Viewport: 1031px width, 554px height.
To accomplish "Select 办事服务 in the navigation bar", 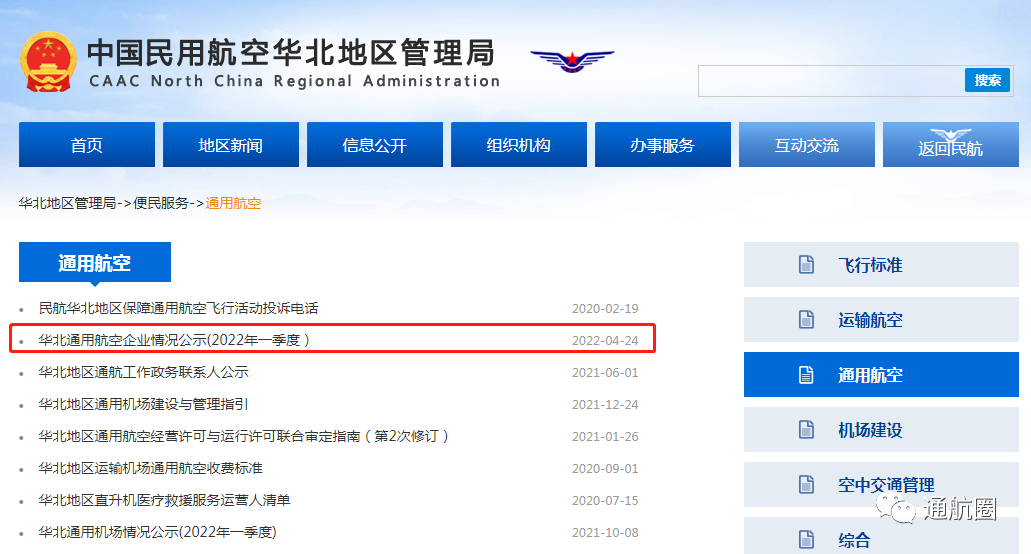I will tap(662, 145).
